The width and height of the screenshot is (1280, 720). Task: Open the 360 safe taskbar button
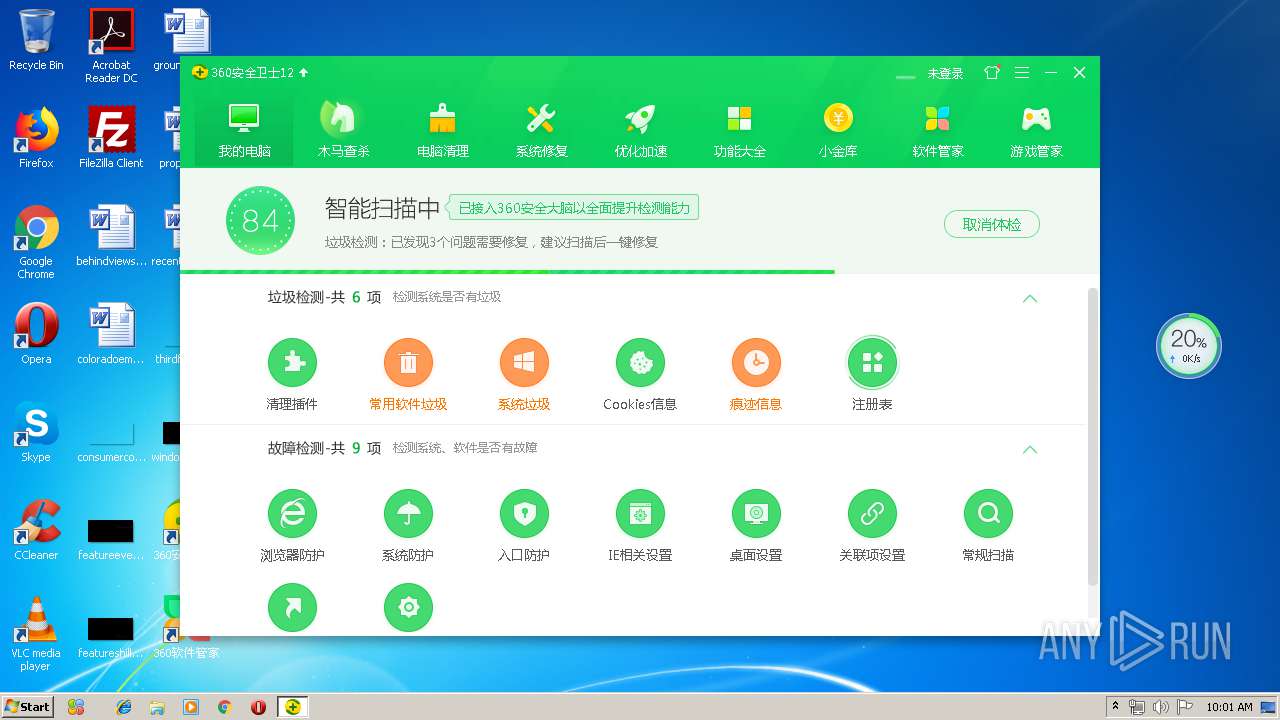293,706
